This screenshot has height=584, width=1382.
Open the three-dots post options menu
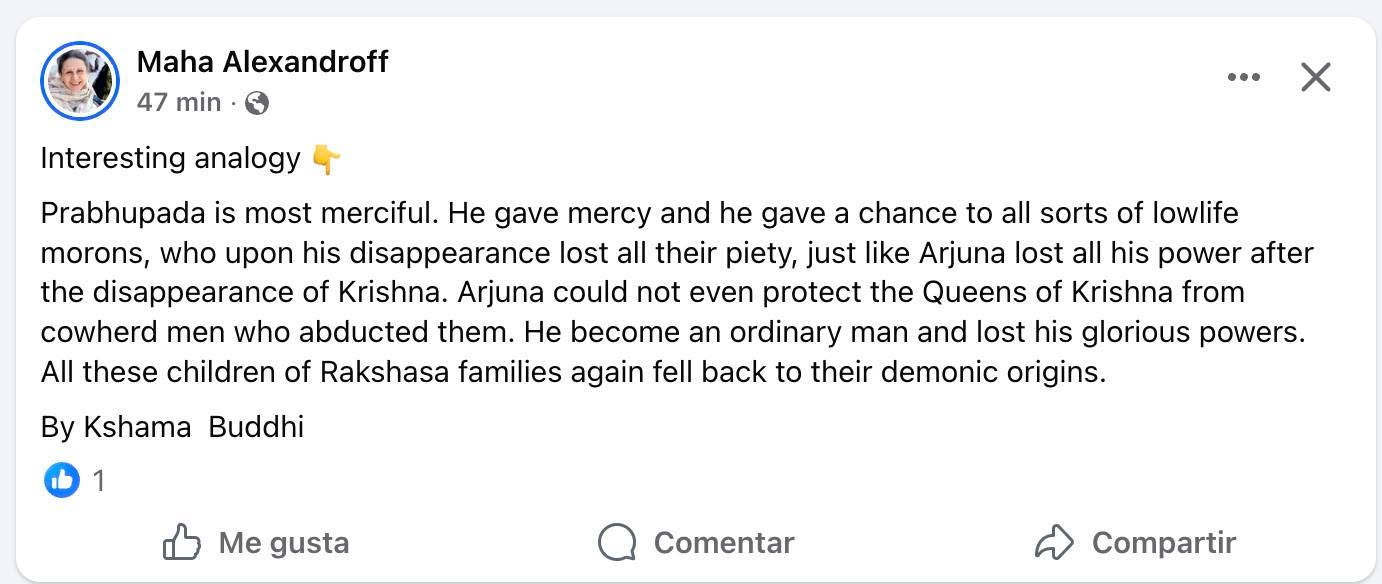coord(1243,77)
